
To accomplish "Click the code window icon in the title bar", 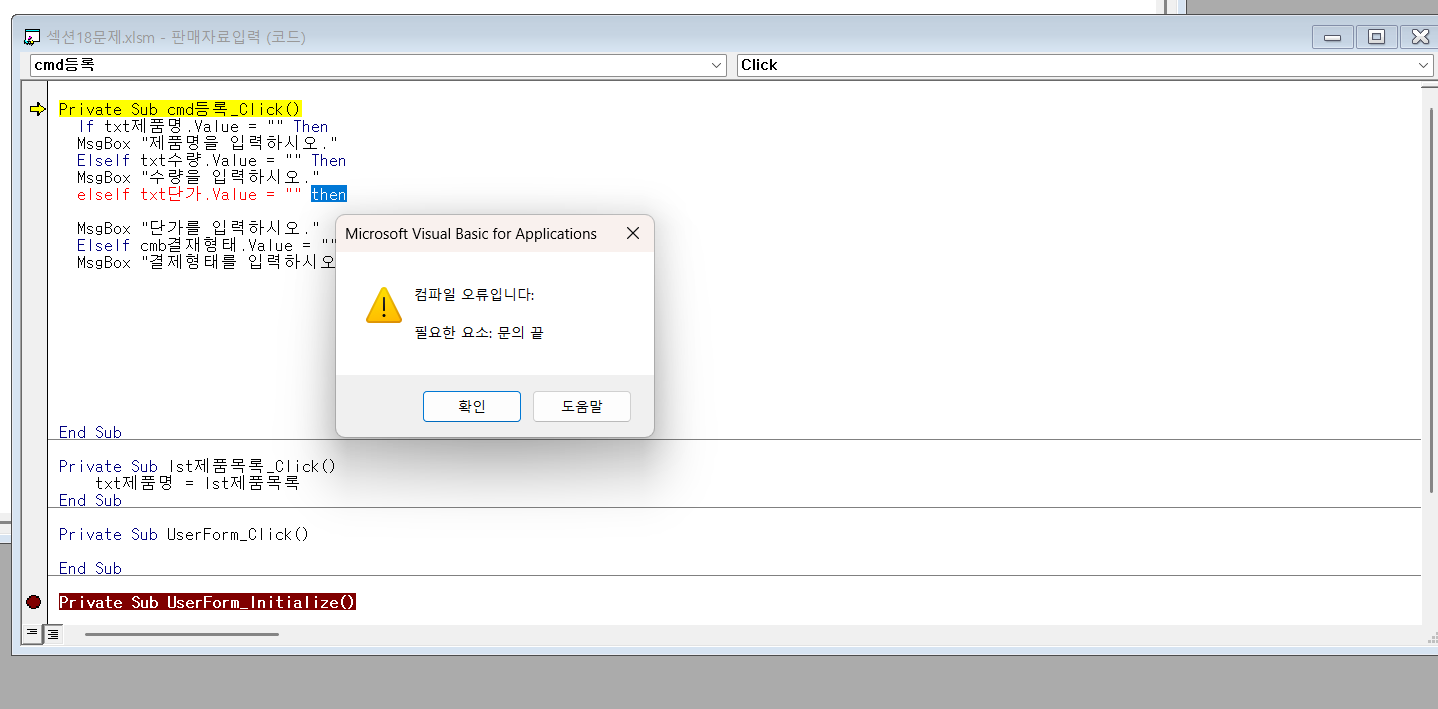I will point(32,37).
